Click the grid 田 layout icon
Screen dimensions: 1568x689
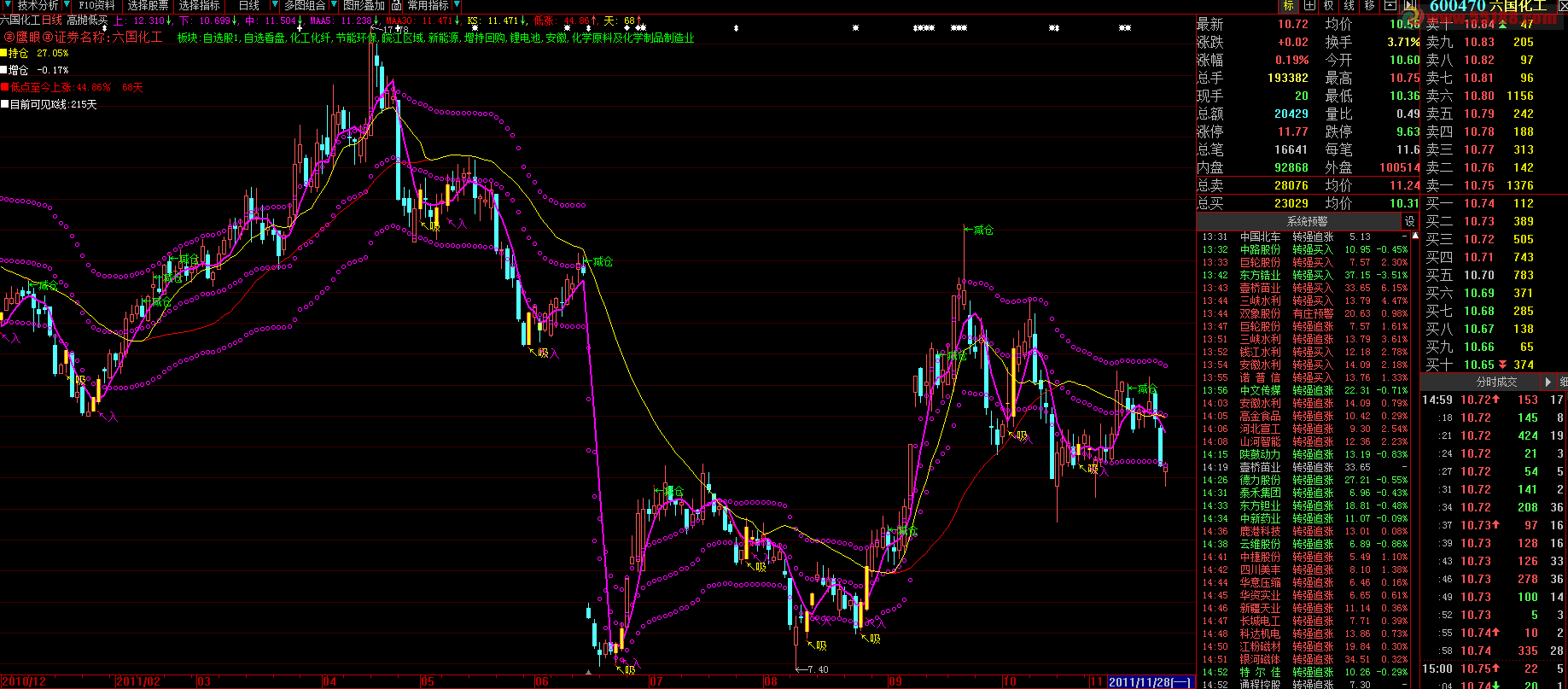1310,6
